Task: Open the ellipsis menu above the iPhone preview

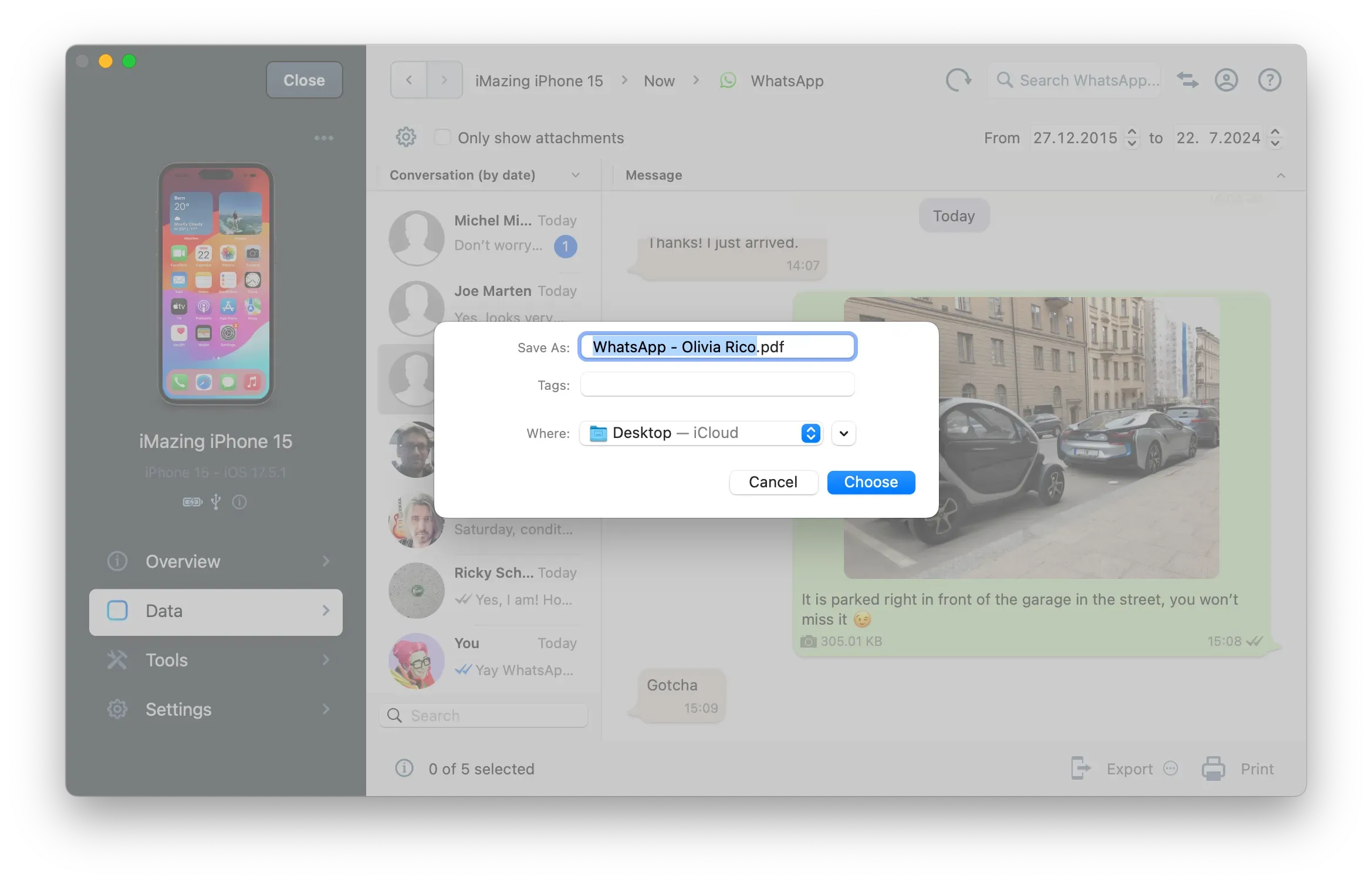Action: point(324,137)
